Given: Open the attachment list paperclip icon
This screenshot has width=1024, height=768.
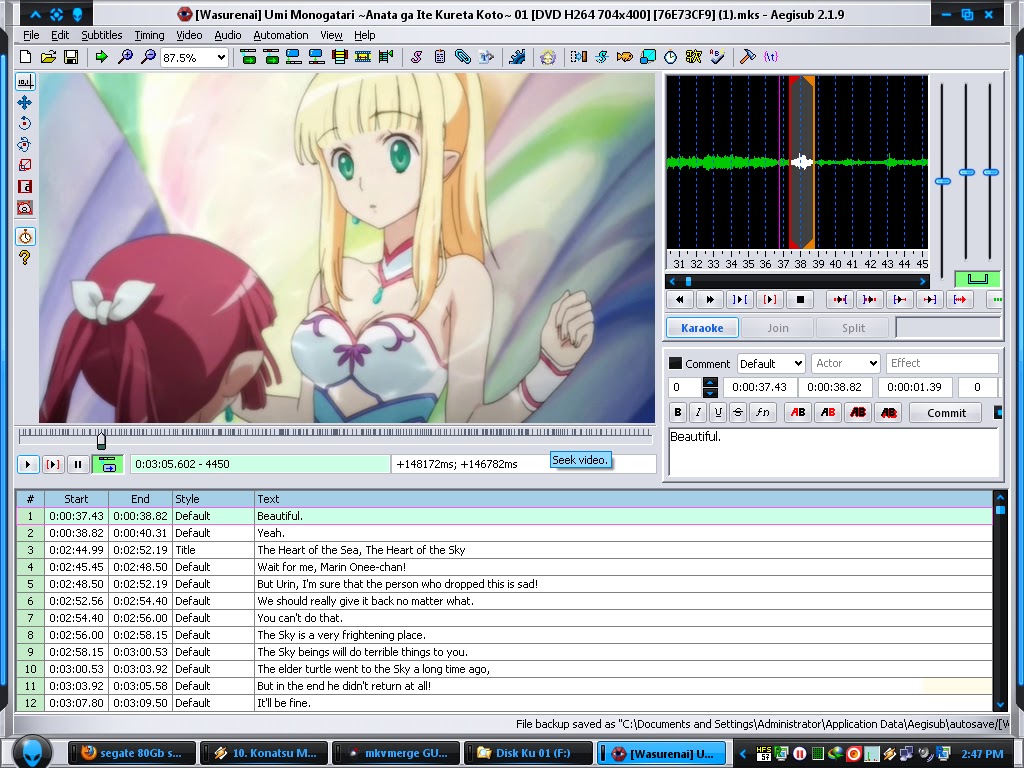Looking at the screenshot, I should click(x=462, y=57).
